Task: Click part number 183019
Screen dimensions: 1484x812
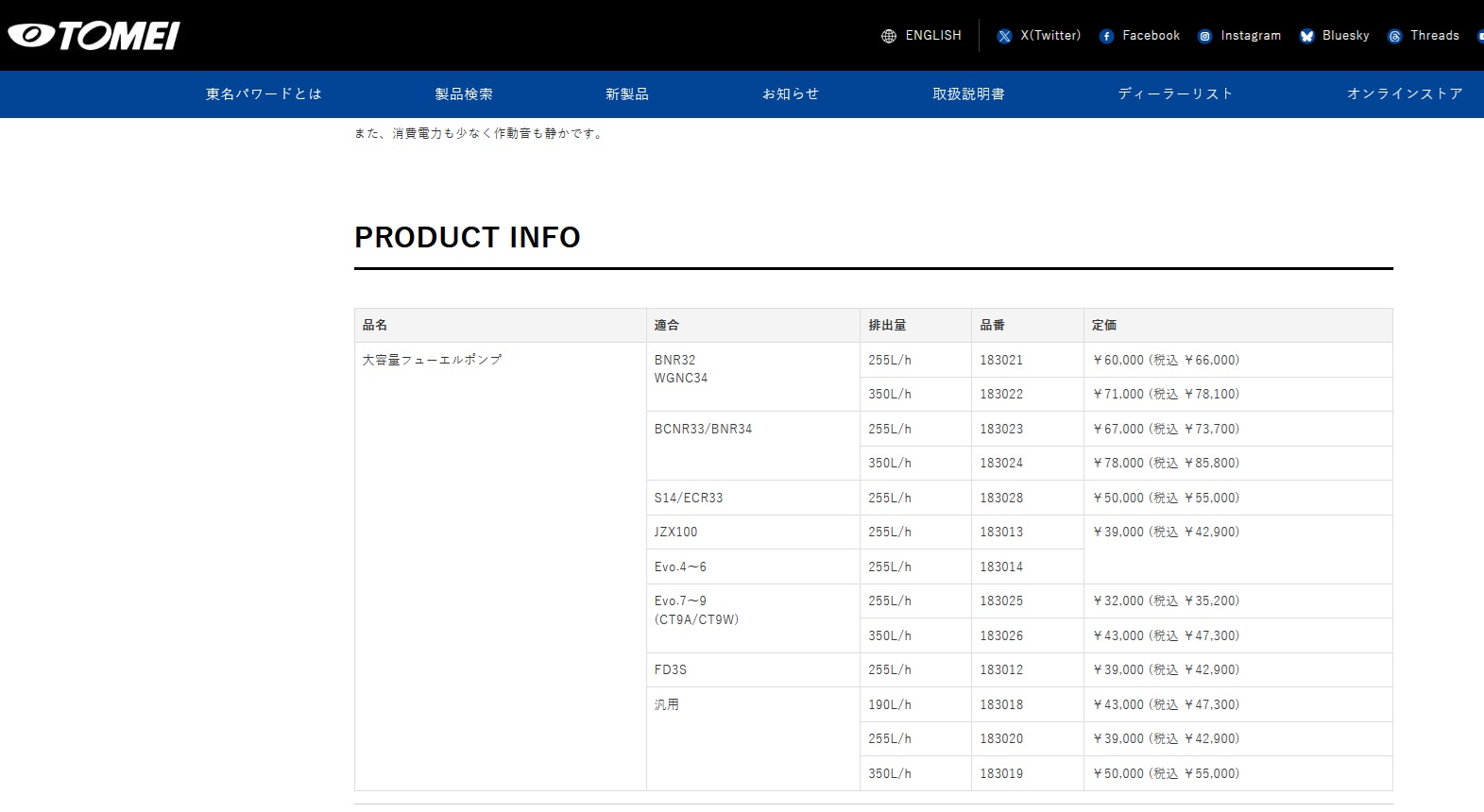Action: tap(1001, 773)
